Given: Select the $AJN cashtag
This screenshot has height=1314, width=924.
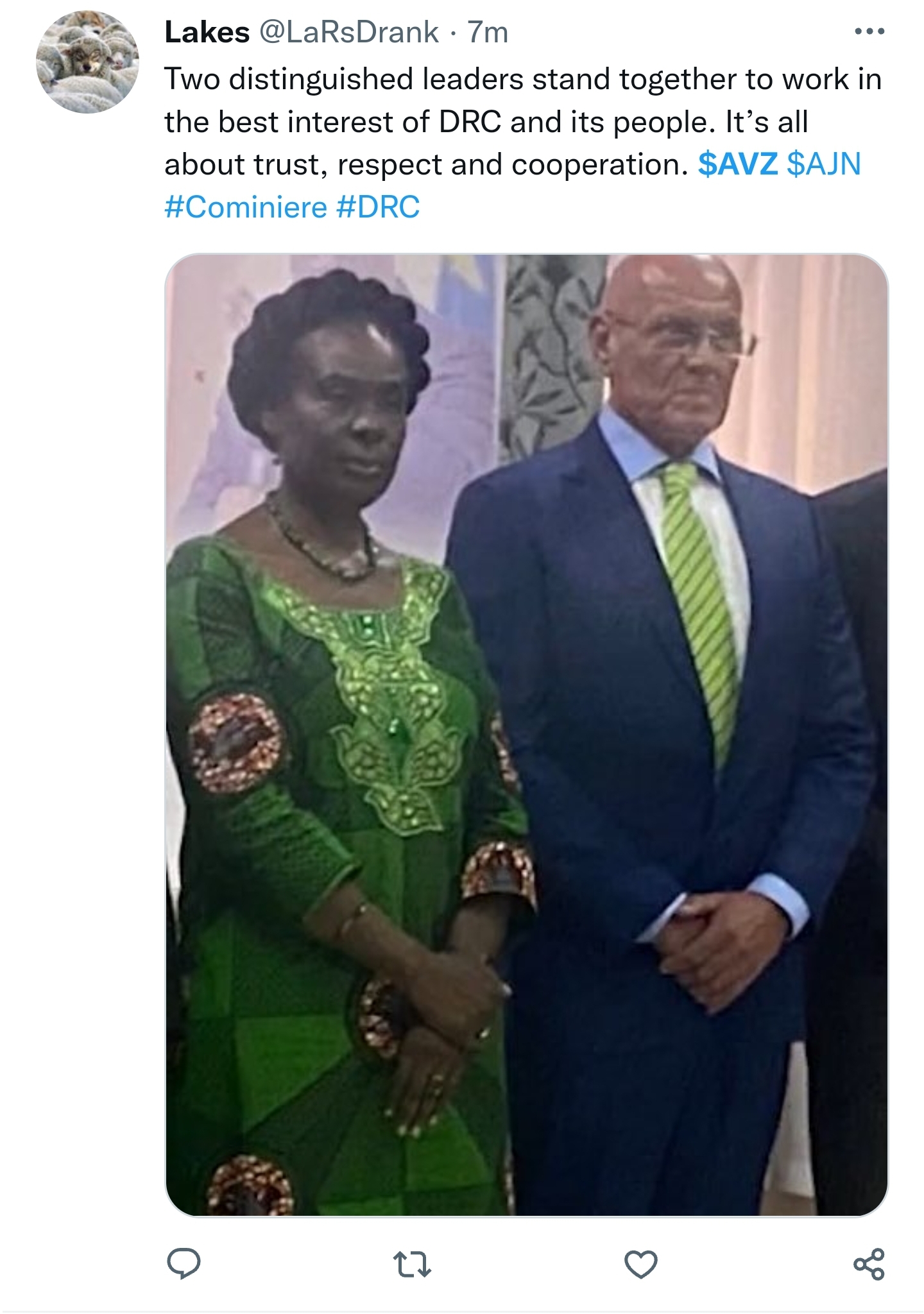Looking at the screenshot, I should [824, 164].
